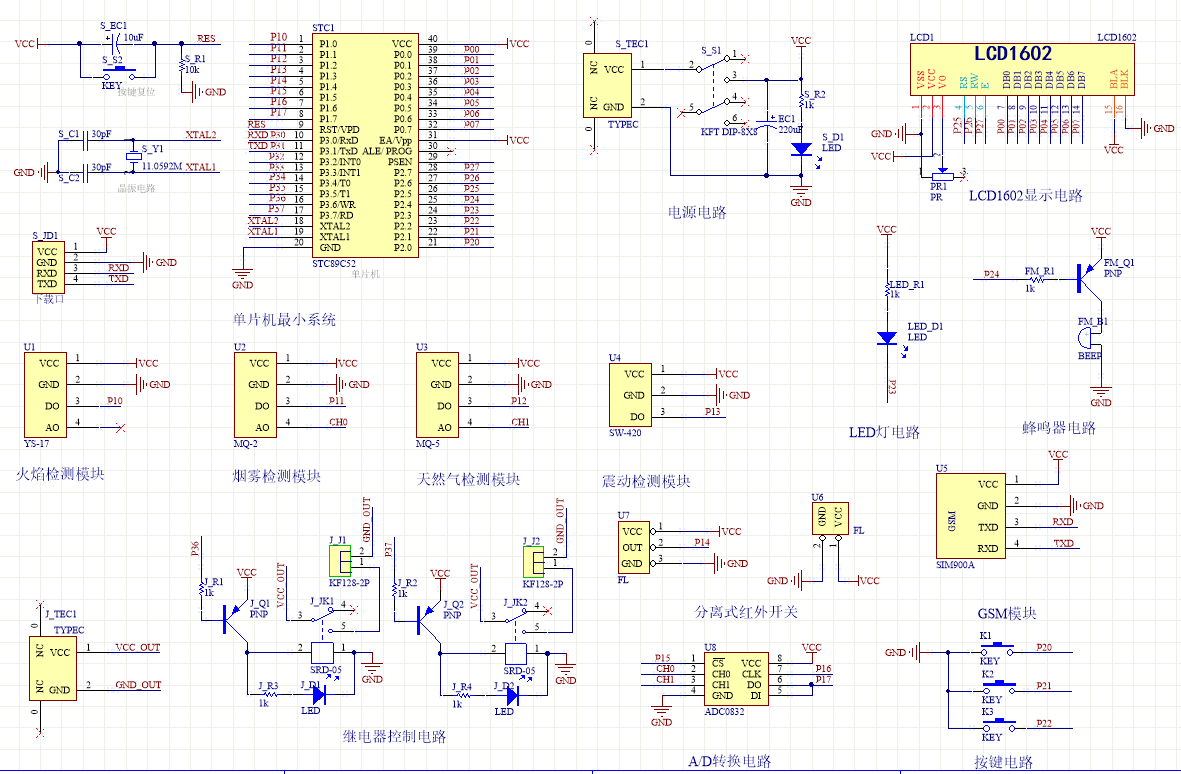Viewport: 1181px width, 774px height.
Task: Select the J_JK1 SRD-05 relay coil box
Action: click(322, 653)
